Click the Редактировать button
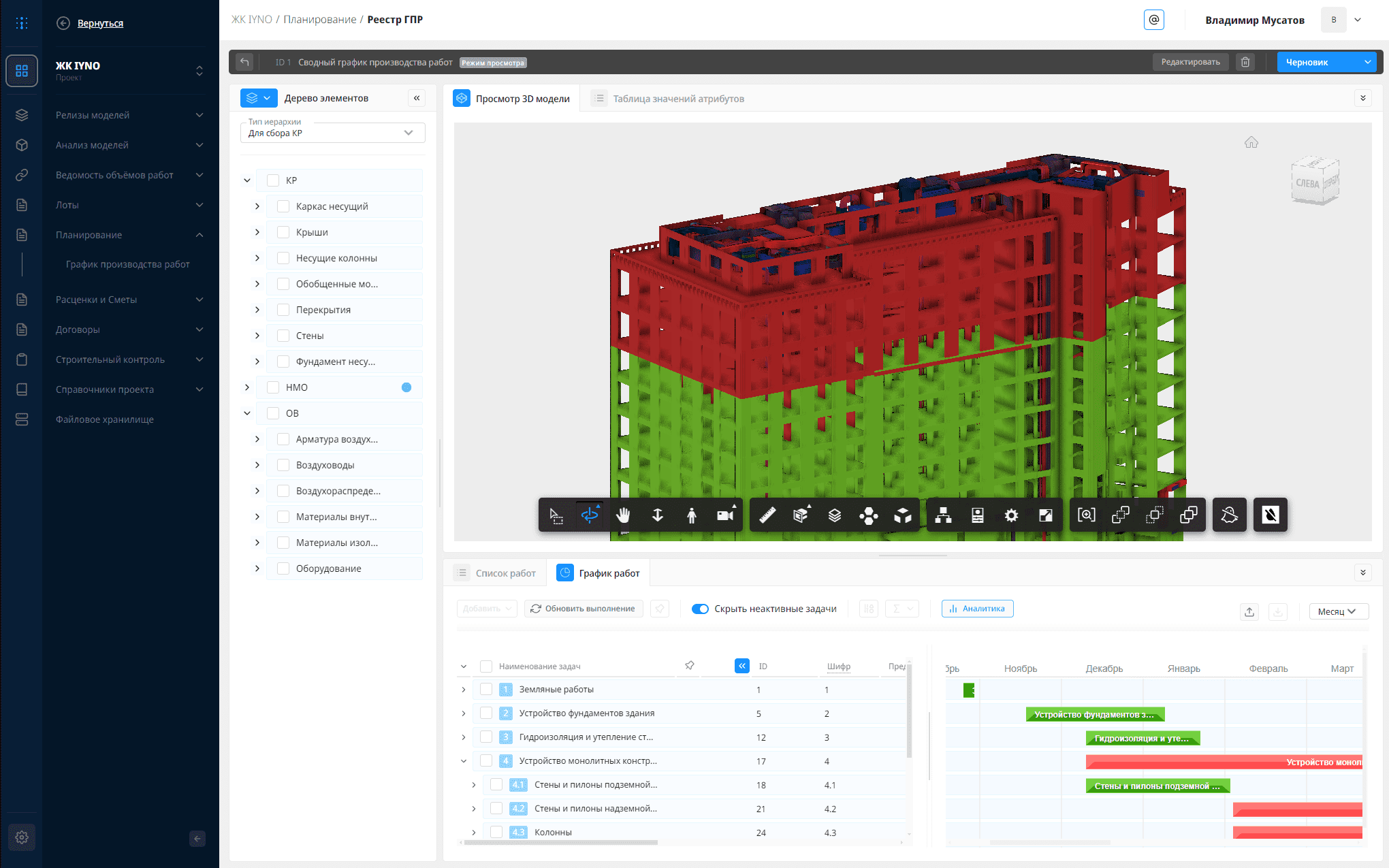Image resolution: width=1389 pixels, height=868 pixels. pyautogui.click(x=1191, y=62)
